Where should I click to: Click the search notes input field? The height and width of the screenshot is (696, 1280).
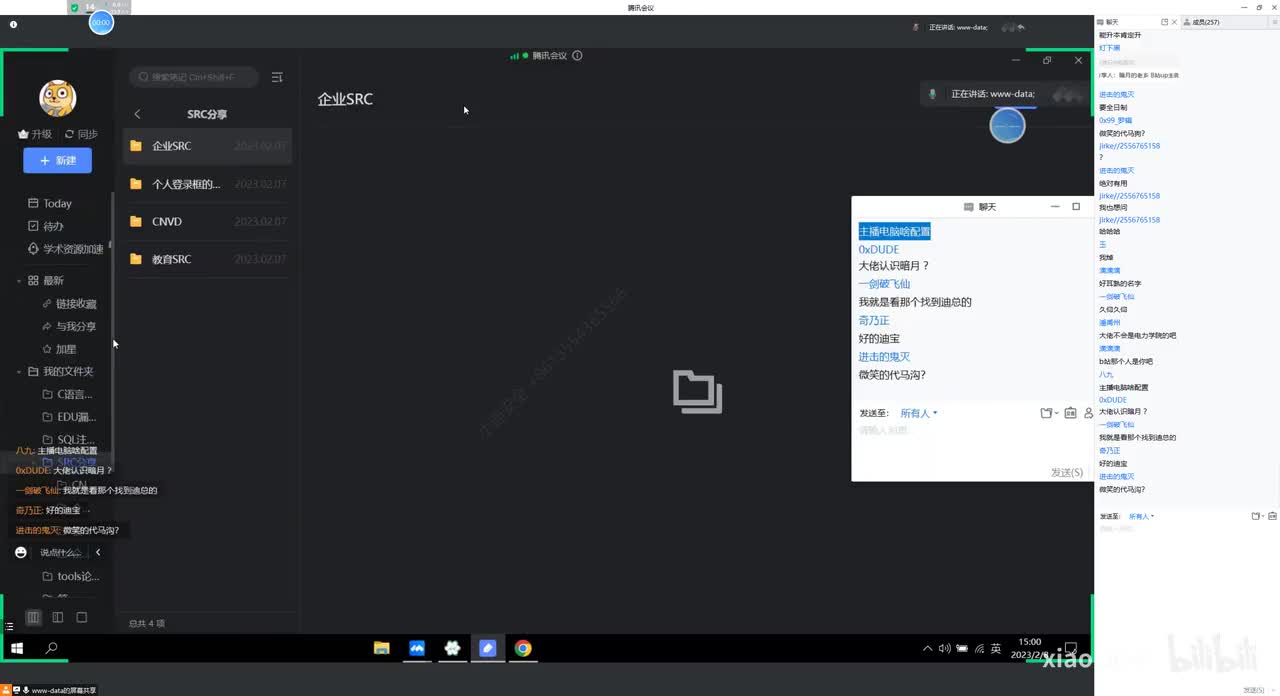coord(193,77)
